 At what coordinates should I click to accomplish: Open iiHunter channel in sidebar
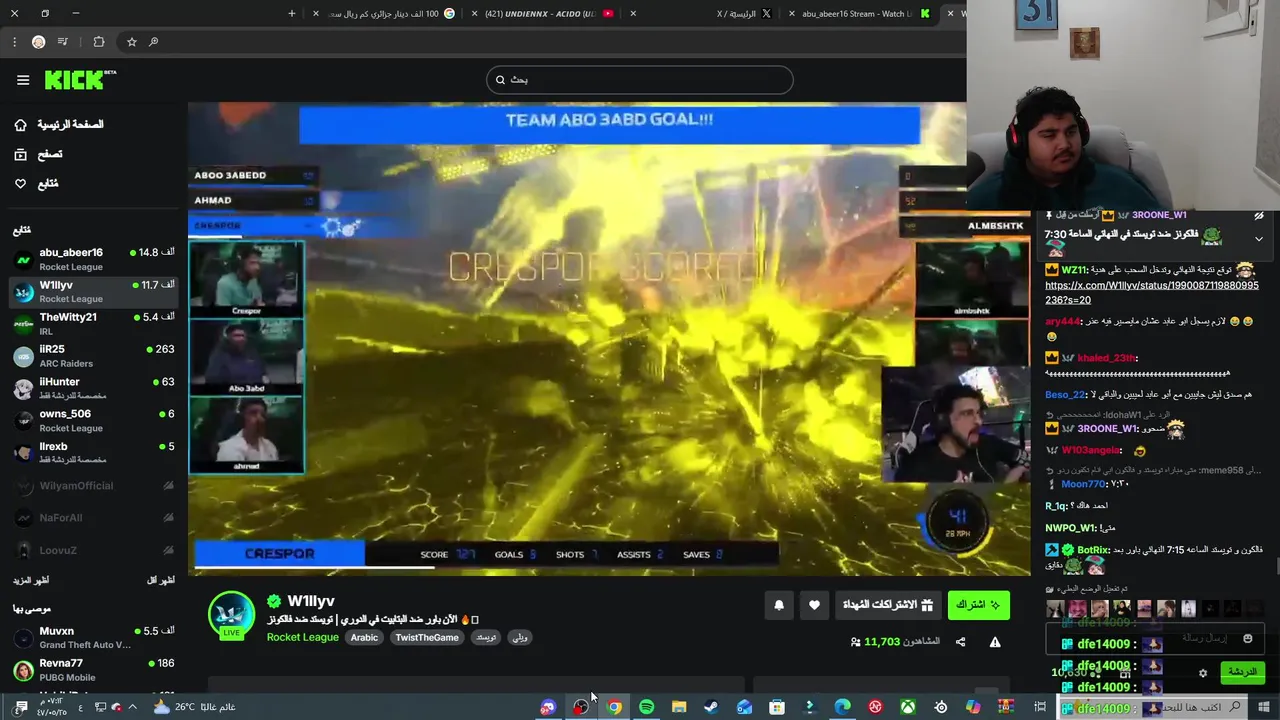point(94,388)
